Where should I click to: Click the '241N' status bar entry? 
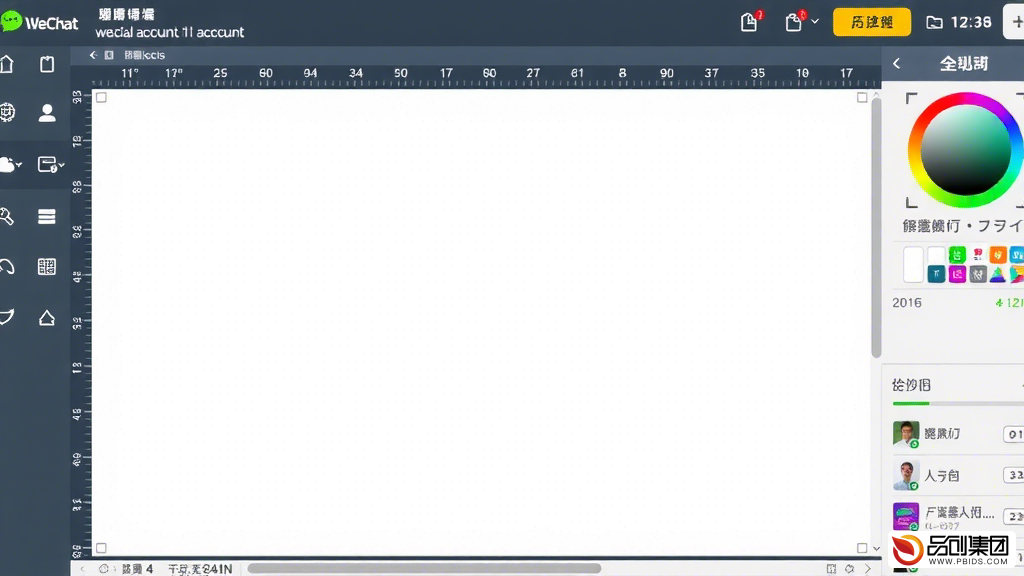[200, 569]
